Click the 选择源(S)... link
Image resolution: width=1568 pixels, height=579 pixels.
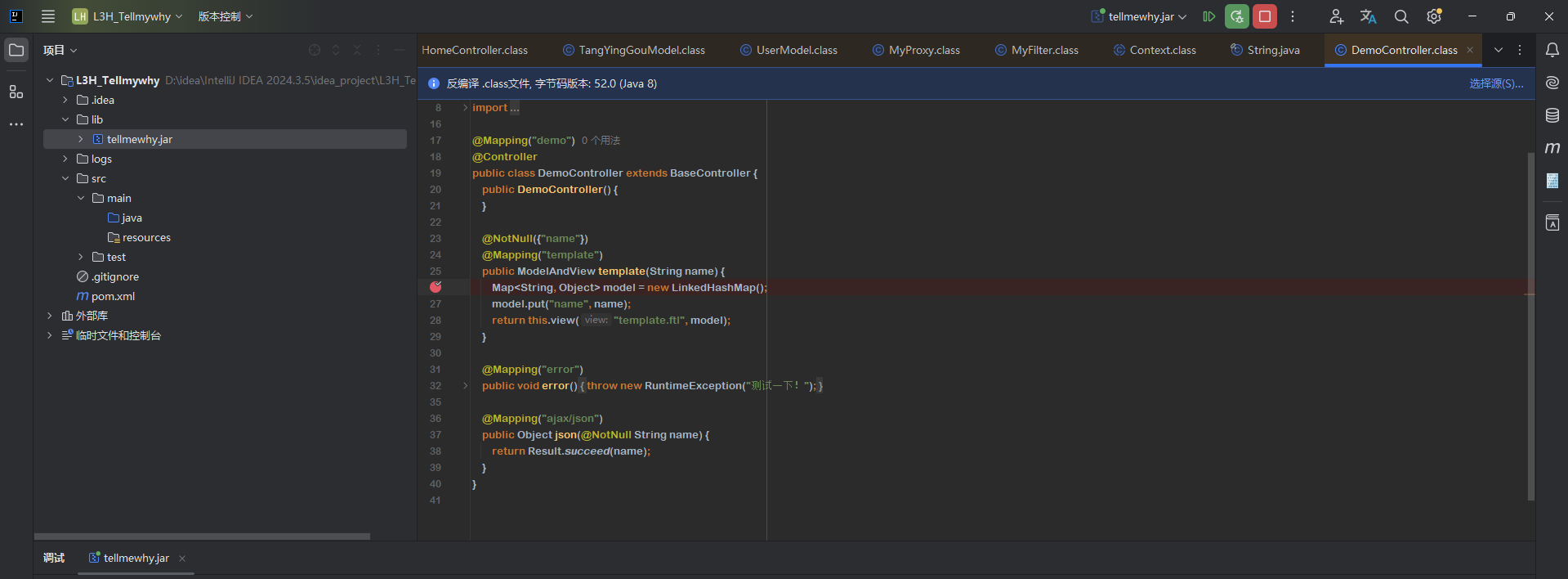1495,83
